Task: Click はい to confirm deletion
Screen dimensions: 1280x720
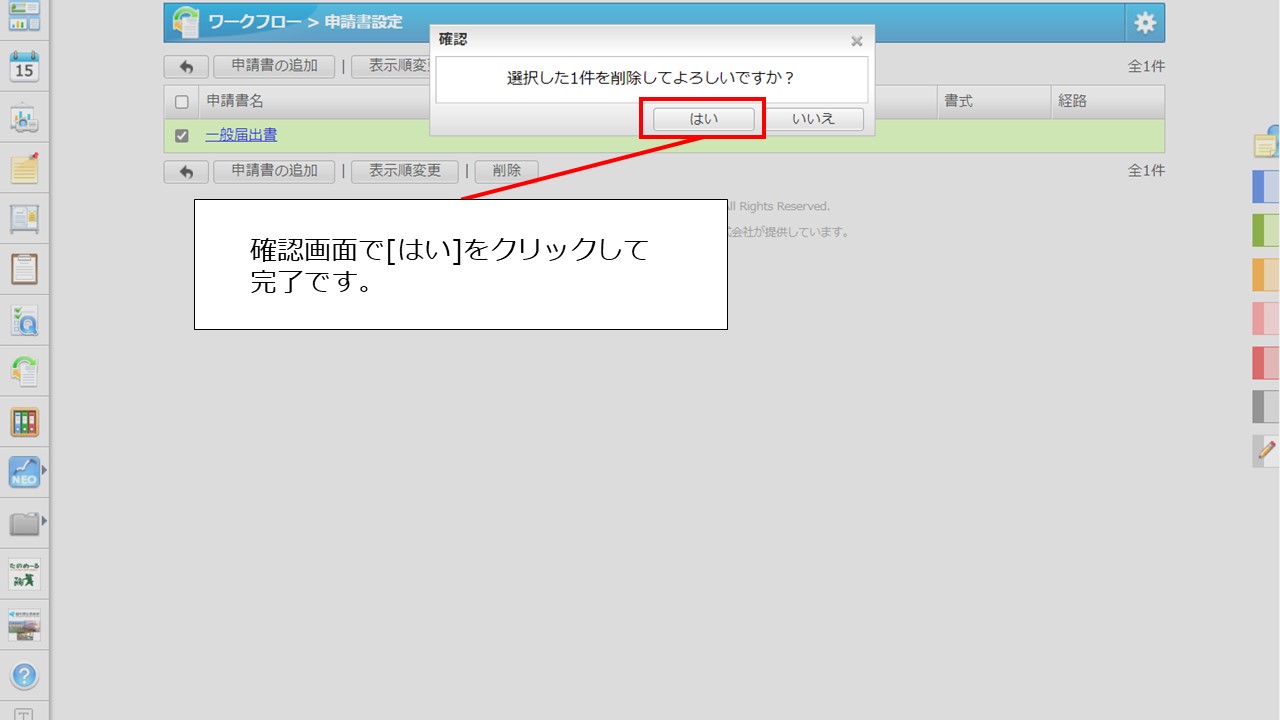Action: [704, 119]
